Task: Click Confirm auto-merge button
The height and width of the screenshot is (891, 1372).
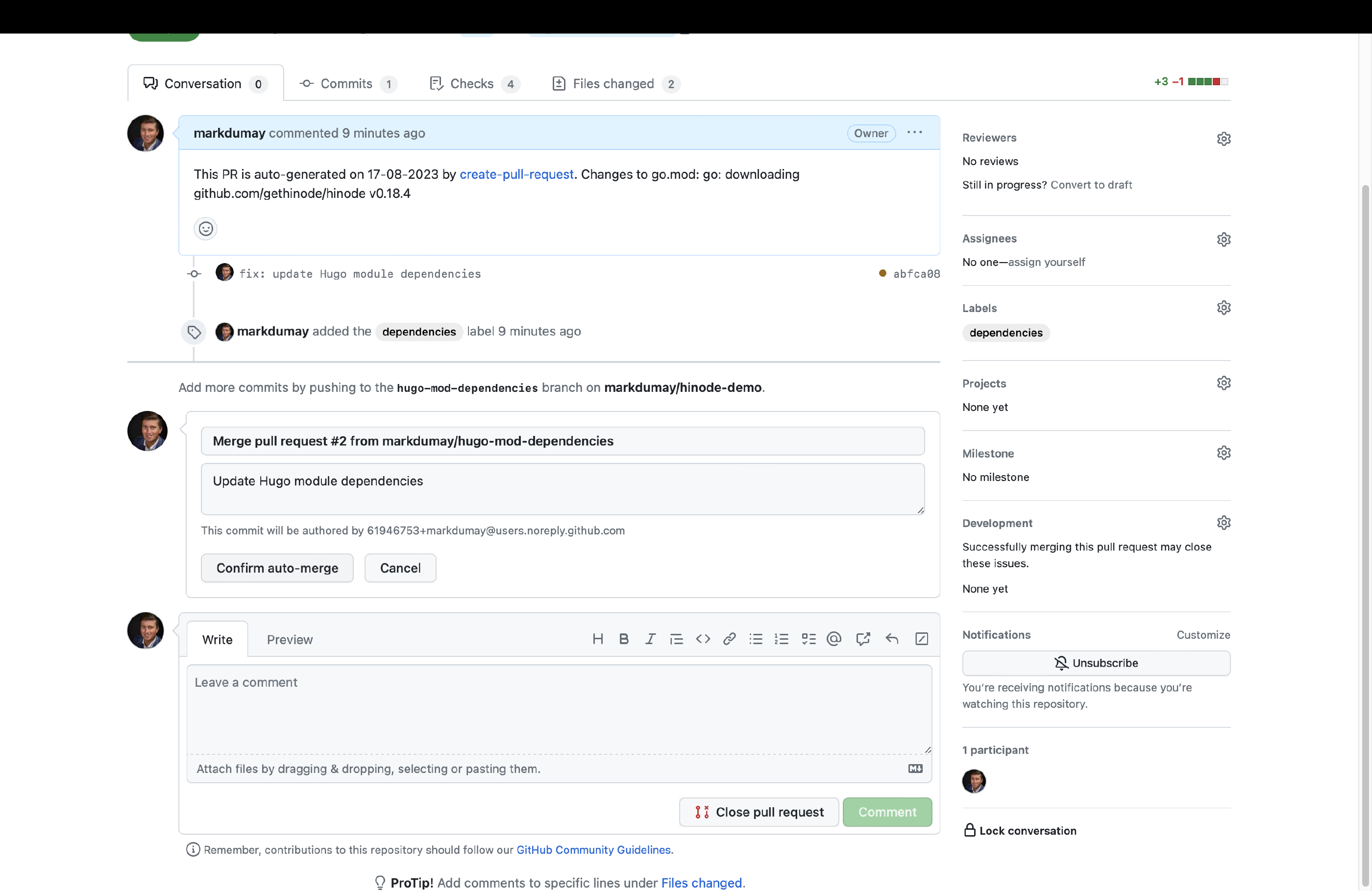Action: click(x=277, y=567)
